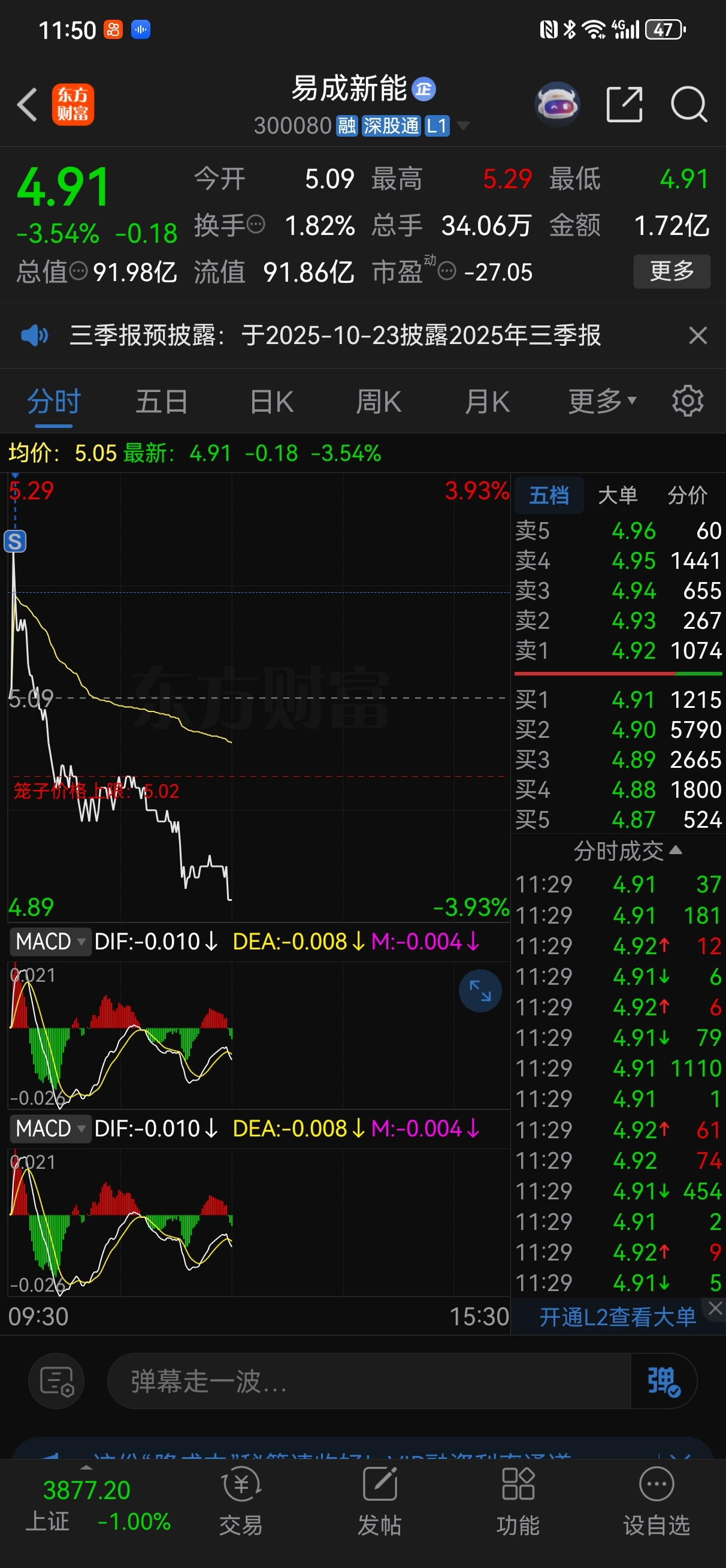This screenshot has height=1568, width=726.
Task: Select the 五档 order book tab
Action: 549,496
